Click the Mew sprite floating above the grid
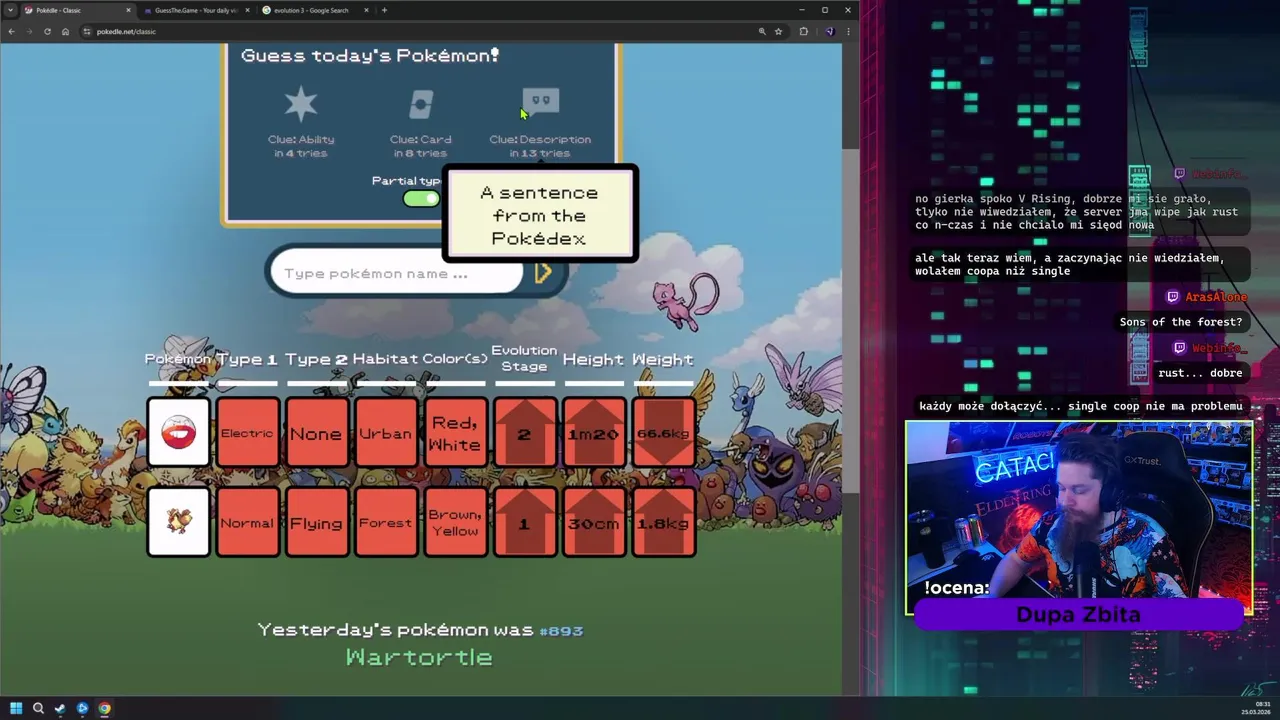Viewport: 1280px width, 720px height. pyautogui.click(x=683, y=301)
